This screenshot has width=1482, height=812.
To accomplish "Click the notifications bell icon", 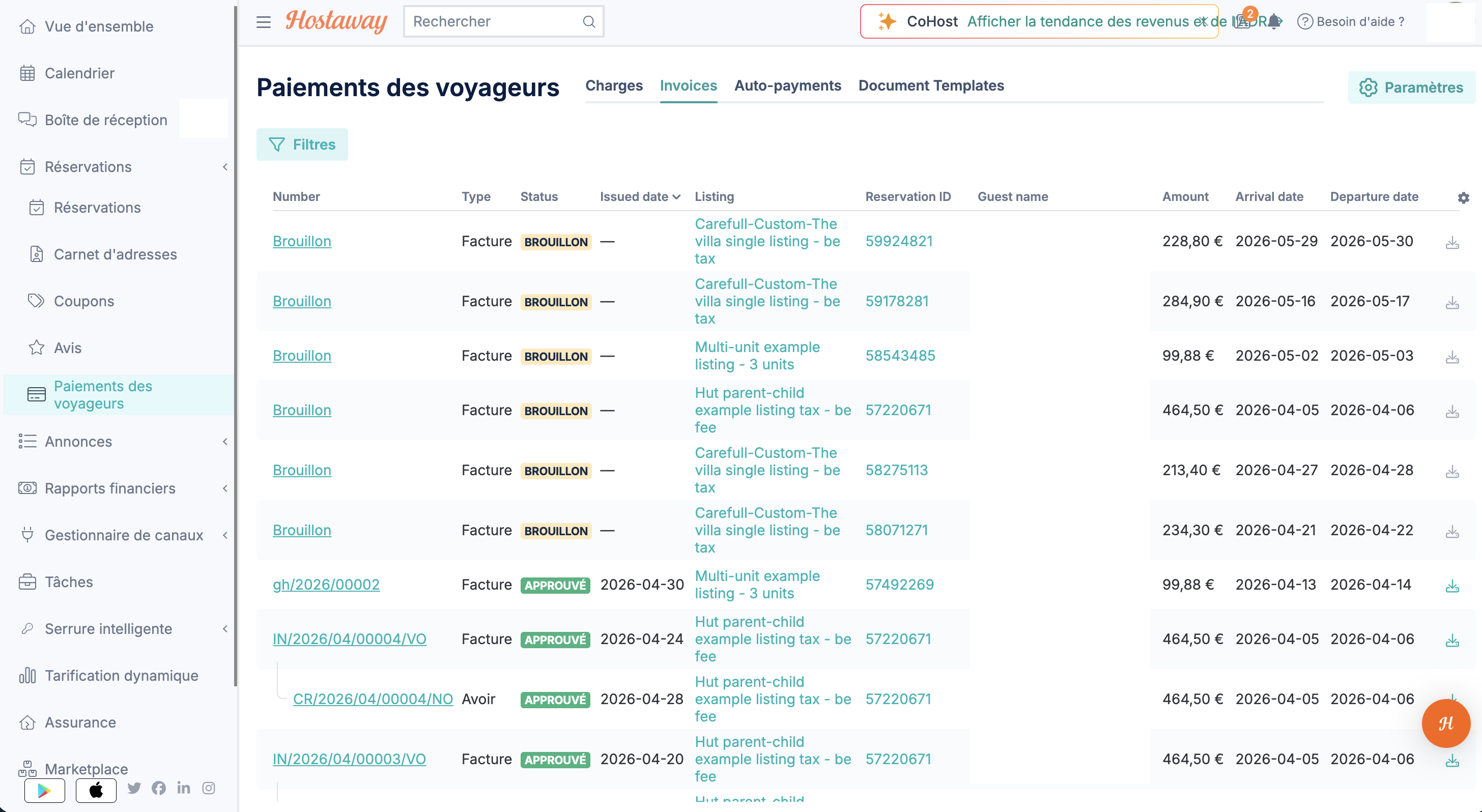I will (1274, 22).
